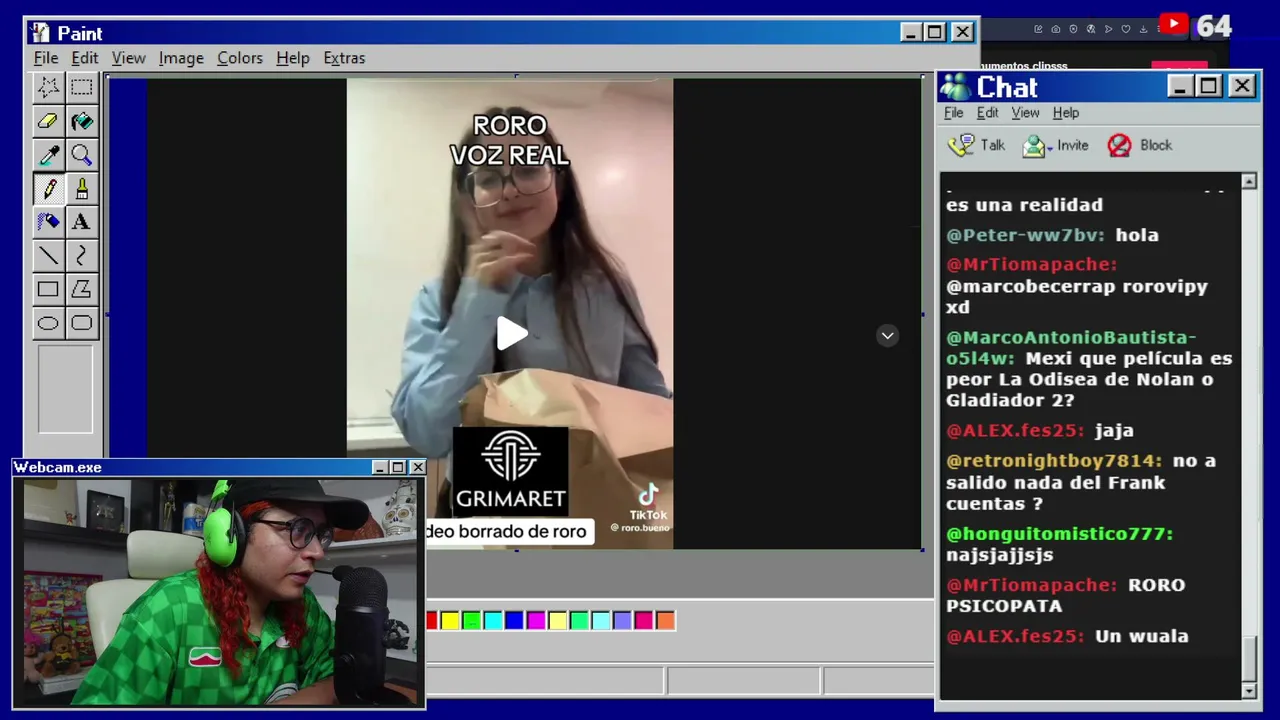Select the Curve tool
Image resolution: width=1280 pixels, height=720 pixels.
[x=81, y=256]
